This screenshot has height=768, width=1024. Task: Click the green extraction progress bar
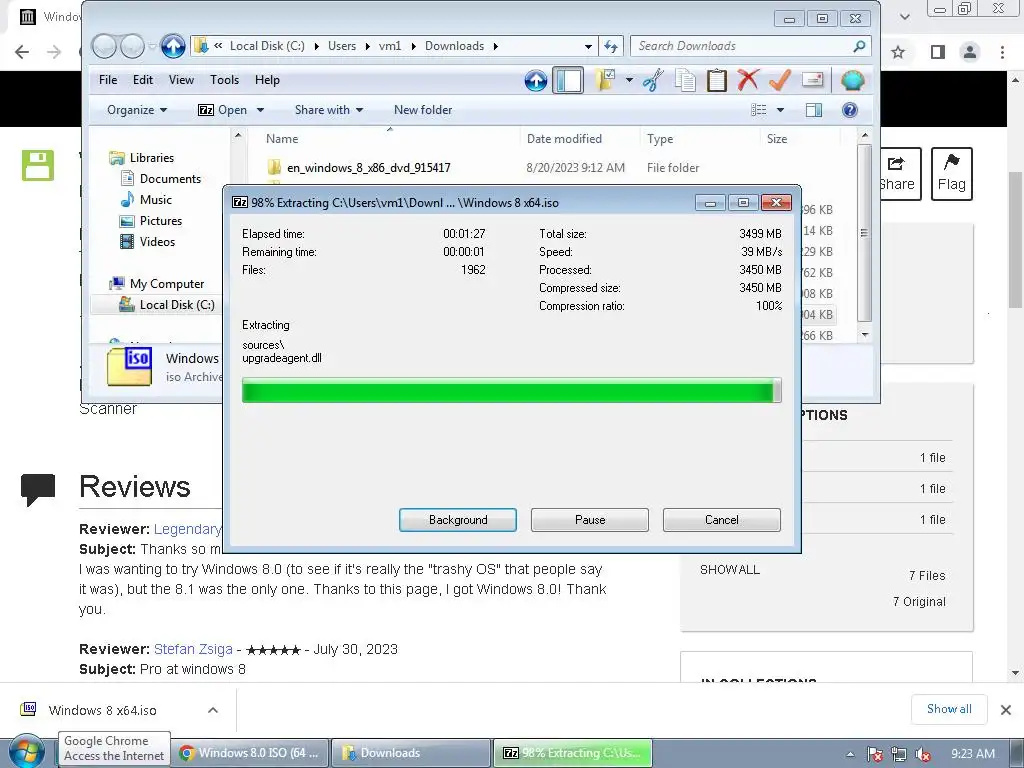tap(511, 391)
